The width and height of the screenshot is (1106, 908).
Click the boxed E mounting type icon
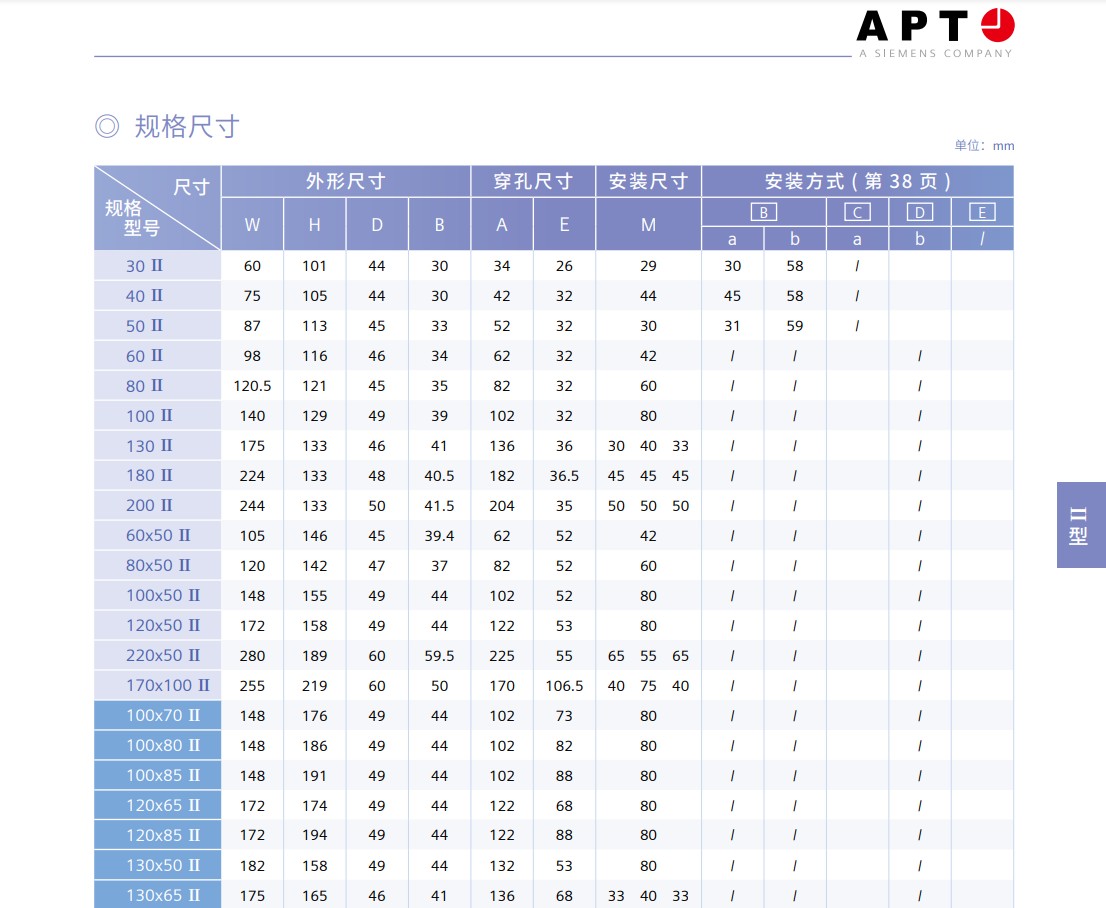pyautogui.click(x=982, y=212)
